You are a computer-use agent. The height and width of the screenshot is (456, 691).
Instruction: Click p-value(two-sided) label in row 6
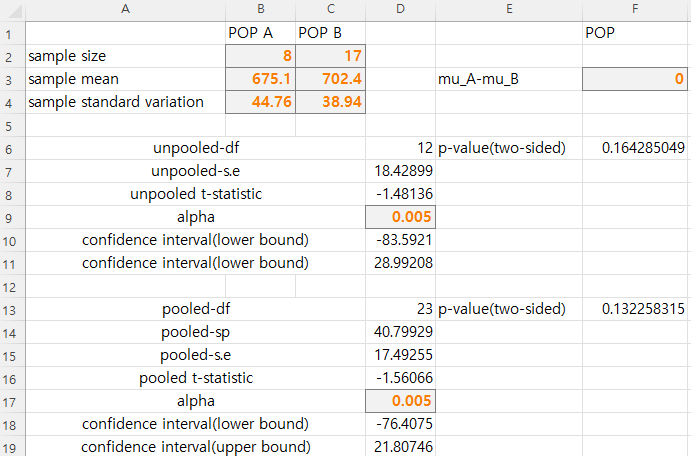pyautogui.click(x=509, y=148)
